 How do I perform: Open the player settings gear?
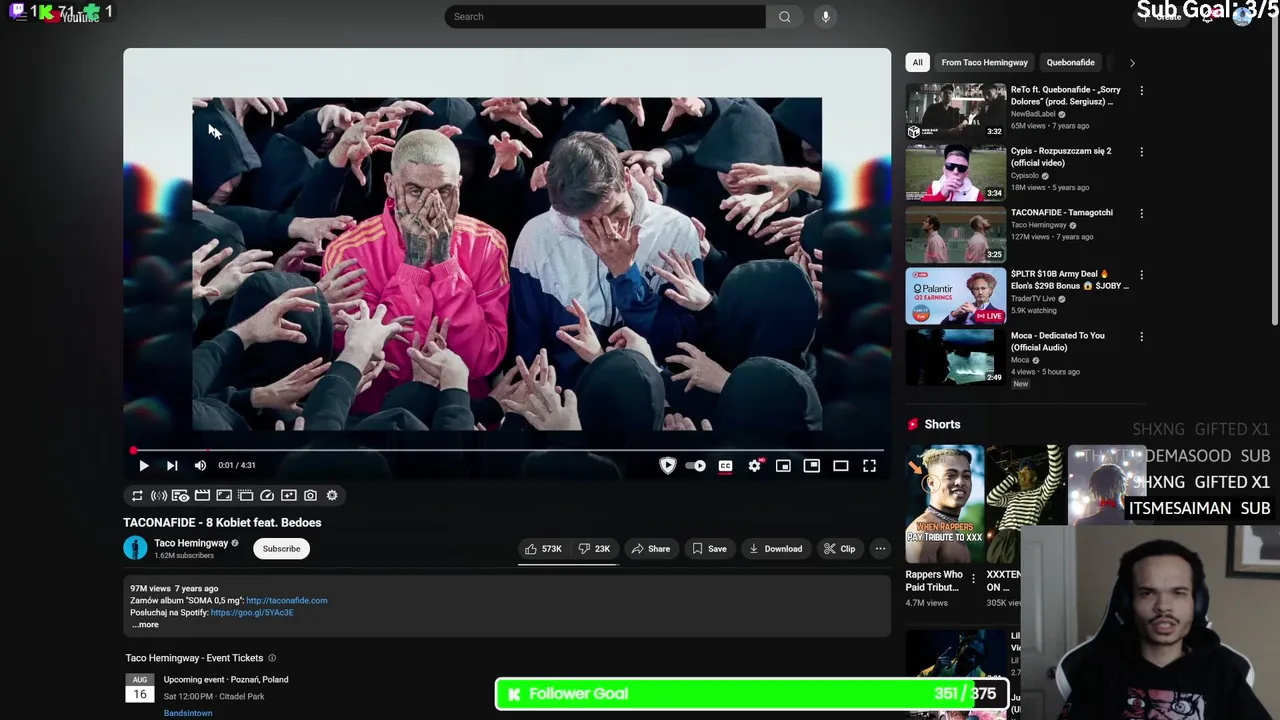[x=755, y=465]
